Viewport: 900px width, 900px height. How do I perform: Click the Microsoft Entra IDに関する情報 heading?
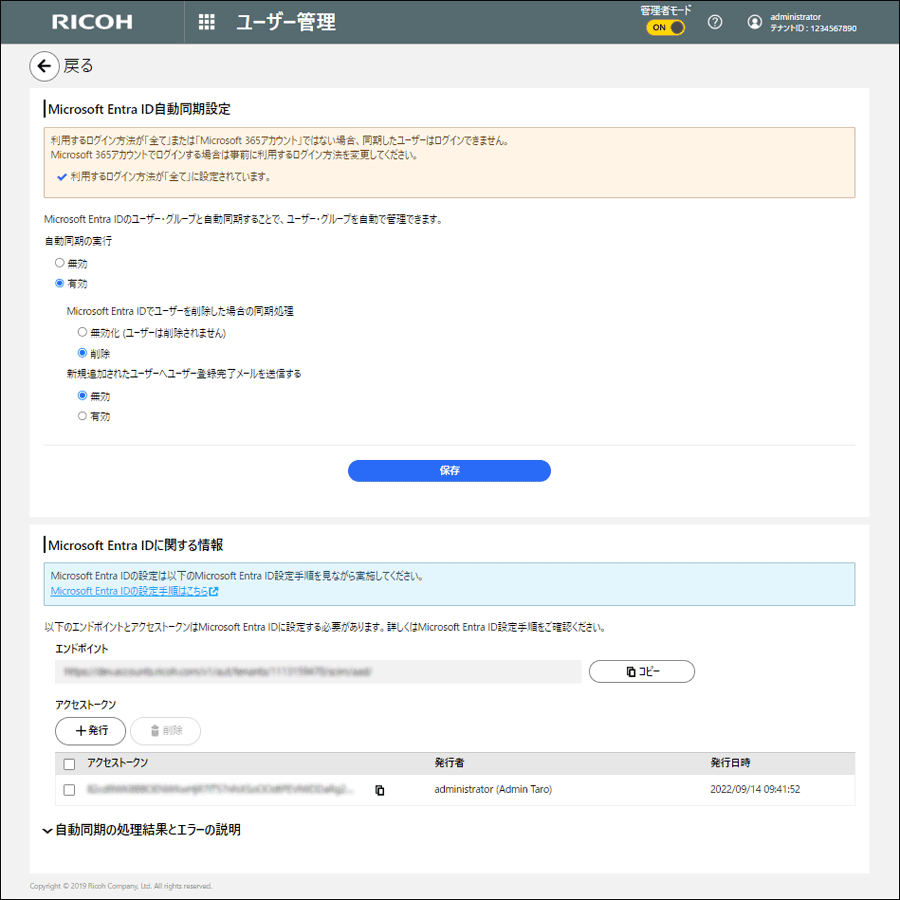click(x=136, y=545)
